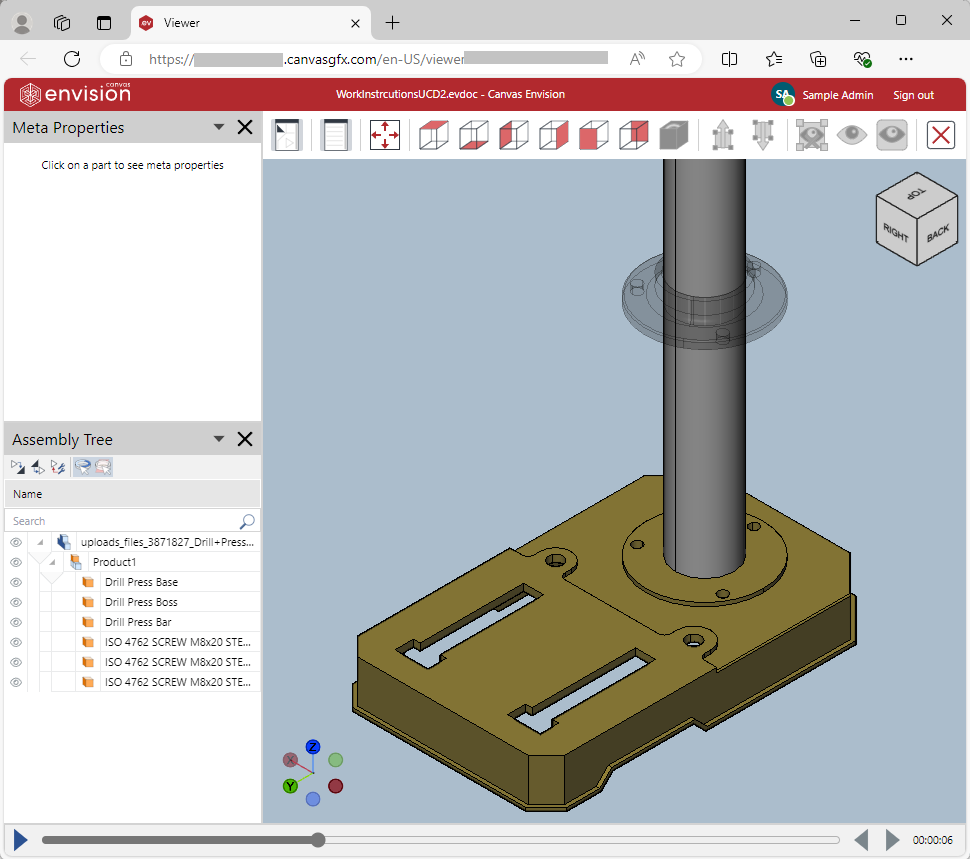Click the Sign out link

913,95
